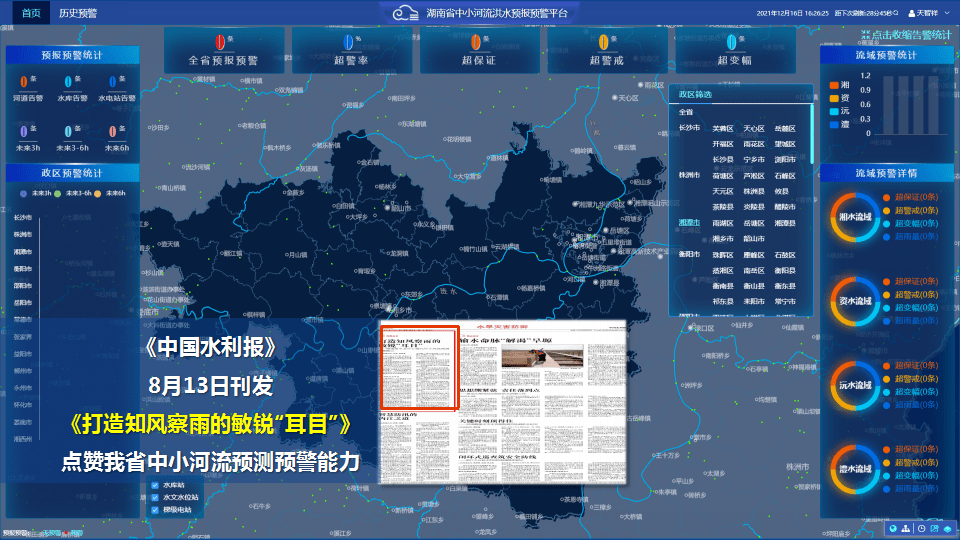Click the 沅水流域 donut chart
The image size is (960, 540).
click(855, 385)
